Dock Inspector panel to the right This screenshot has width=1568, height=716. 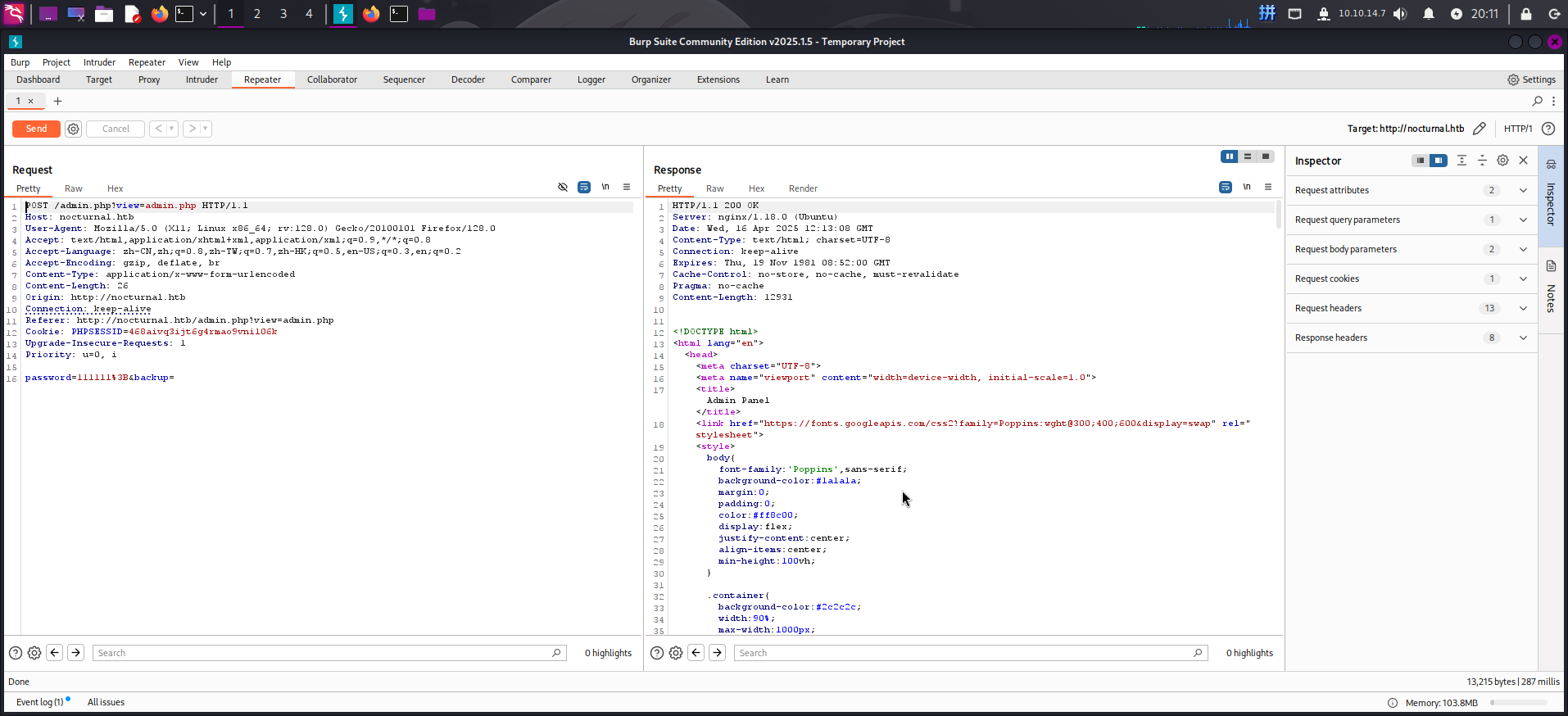1439,161
